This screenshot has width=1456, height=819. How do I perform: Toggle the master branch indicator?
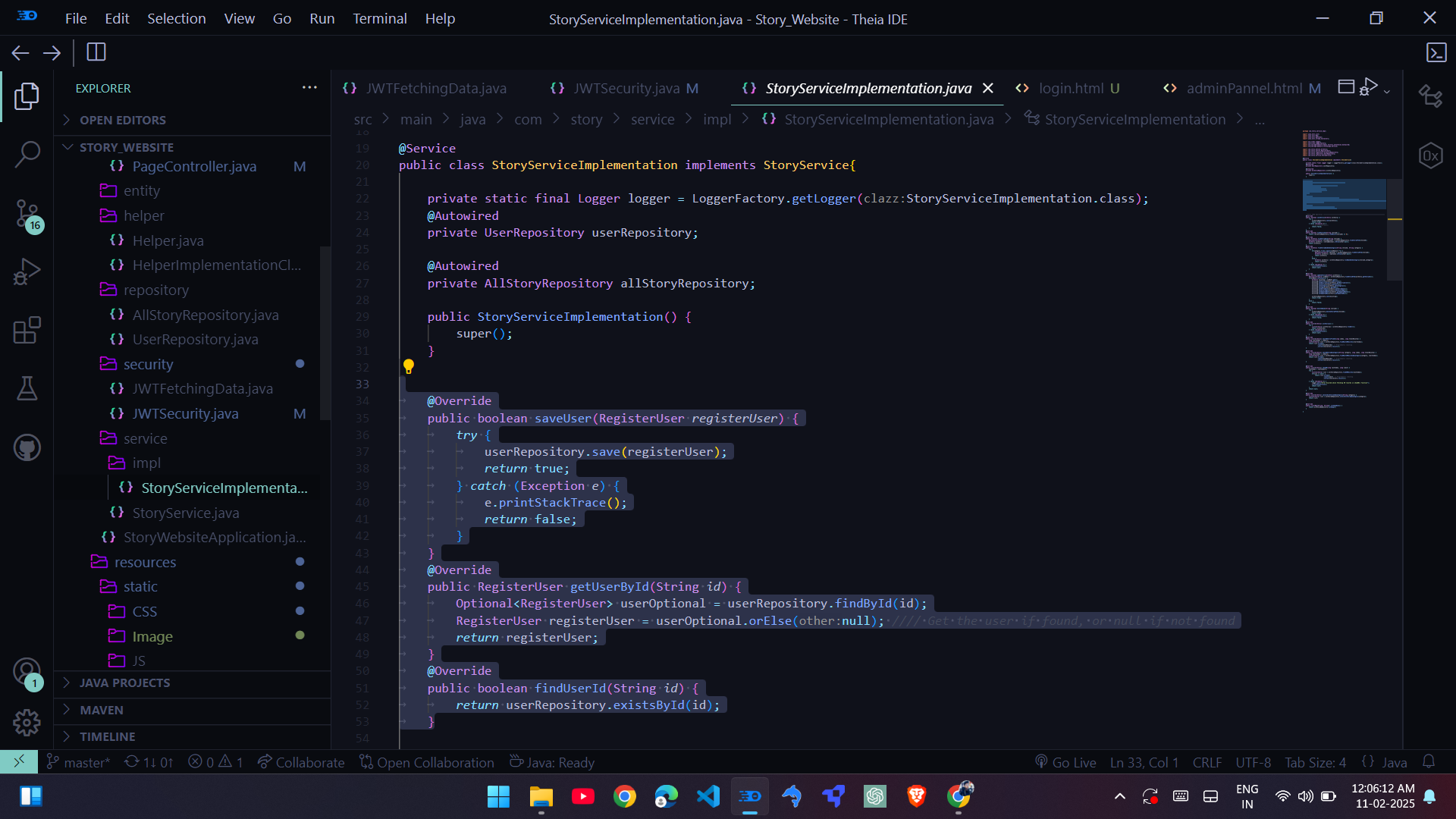click(78, 762)
